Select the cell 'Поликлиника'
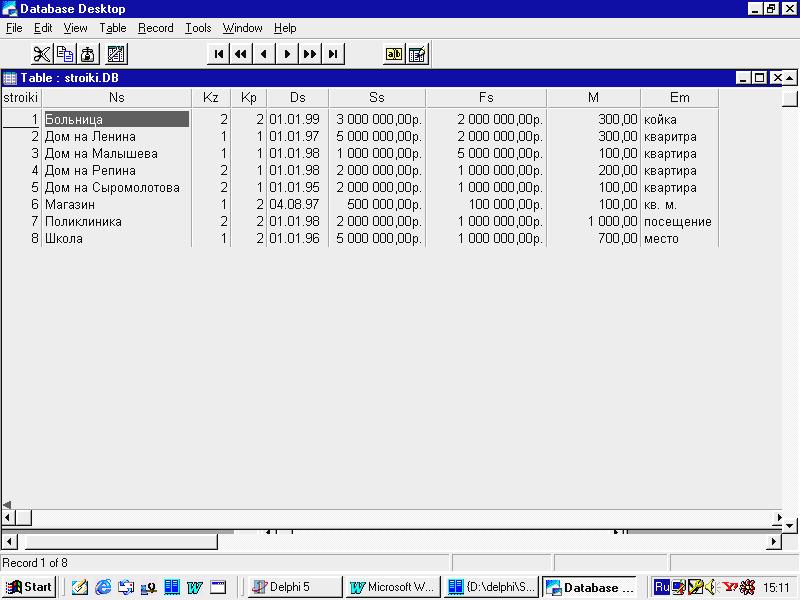Screen dimensions: 800x600 (x=116, y=221)
